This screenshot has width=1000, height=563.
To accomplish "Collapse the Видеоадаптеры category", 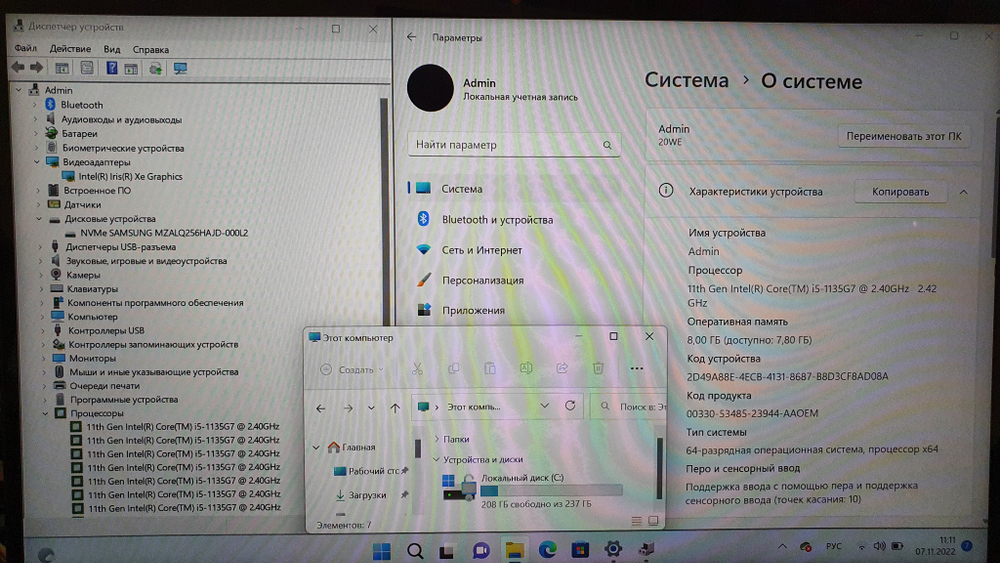I will 37,161.
